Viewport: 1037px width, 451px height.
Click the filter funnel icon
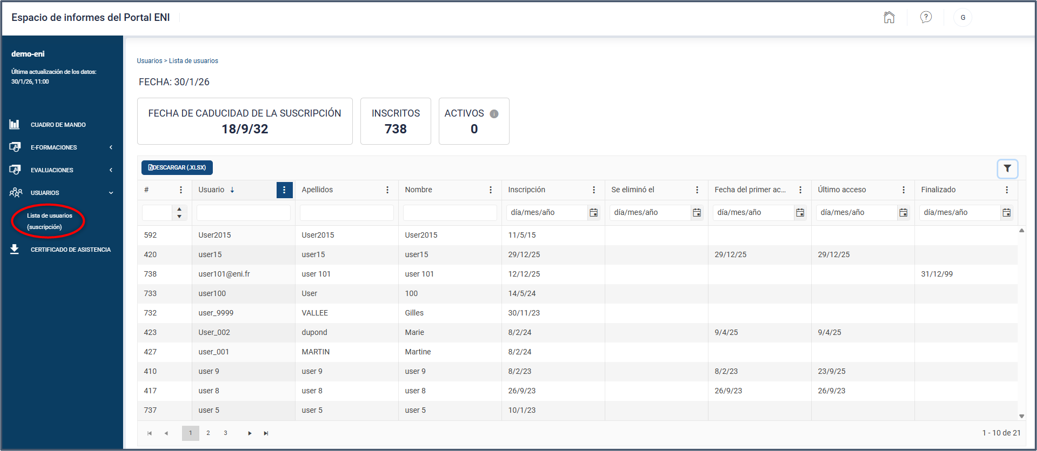pyautogui.click(x=1007, y=169)
